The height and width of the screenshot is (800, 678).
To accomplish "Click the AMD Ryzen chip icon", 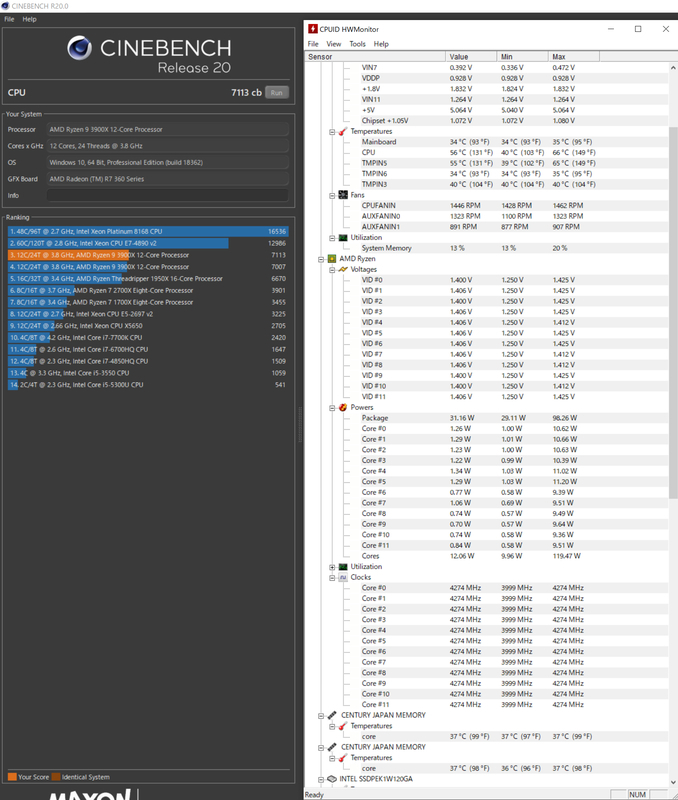I will (x=332, y=259).
